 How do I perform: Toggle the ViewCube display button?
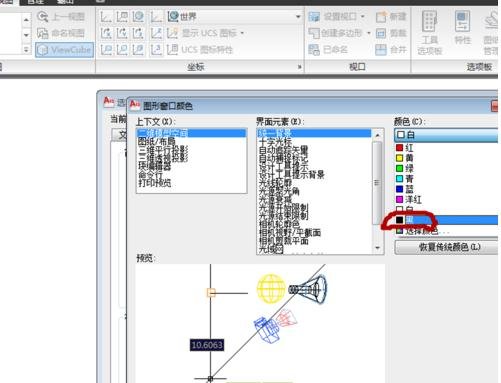64,50
